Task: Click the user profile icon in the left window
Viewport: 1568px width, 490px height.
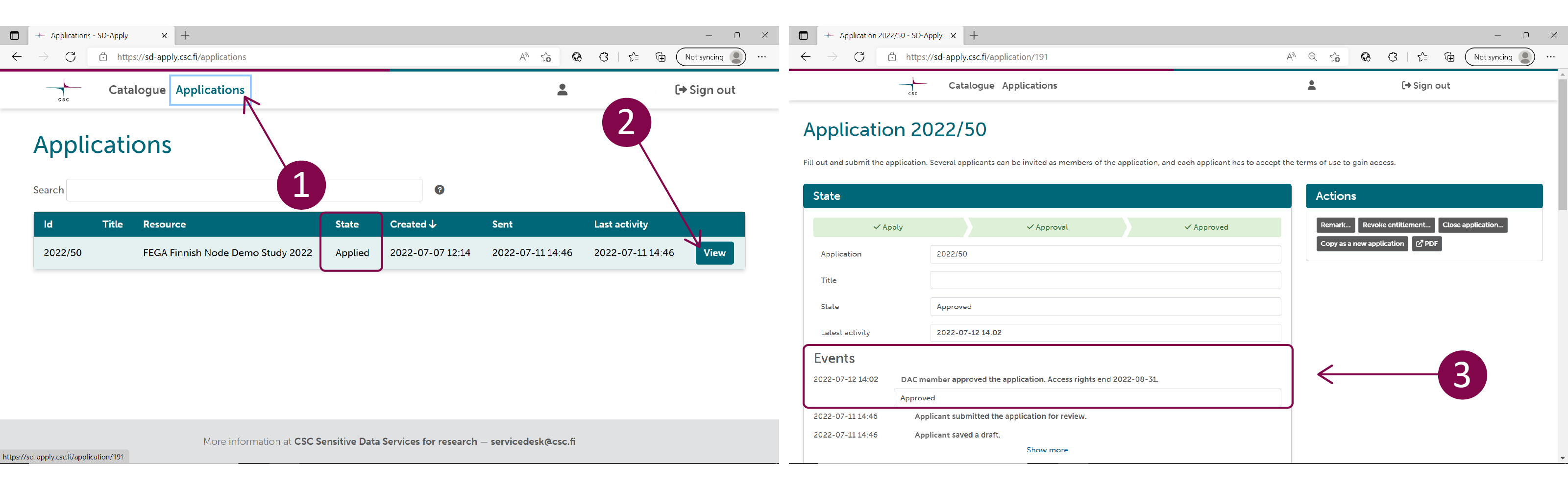Action: click(562, 90)
